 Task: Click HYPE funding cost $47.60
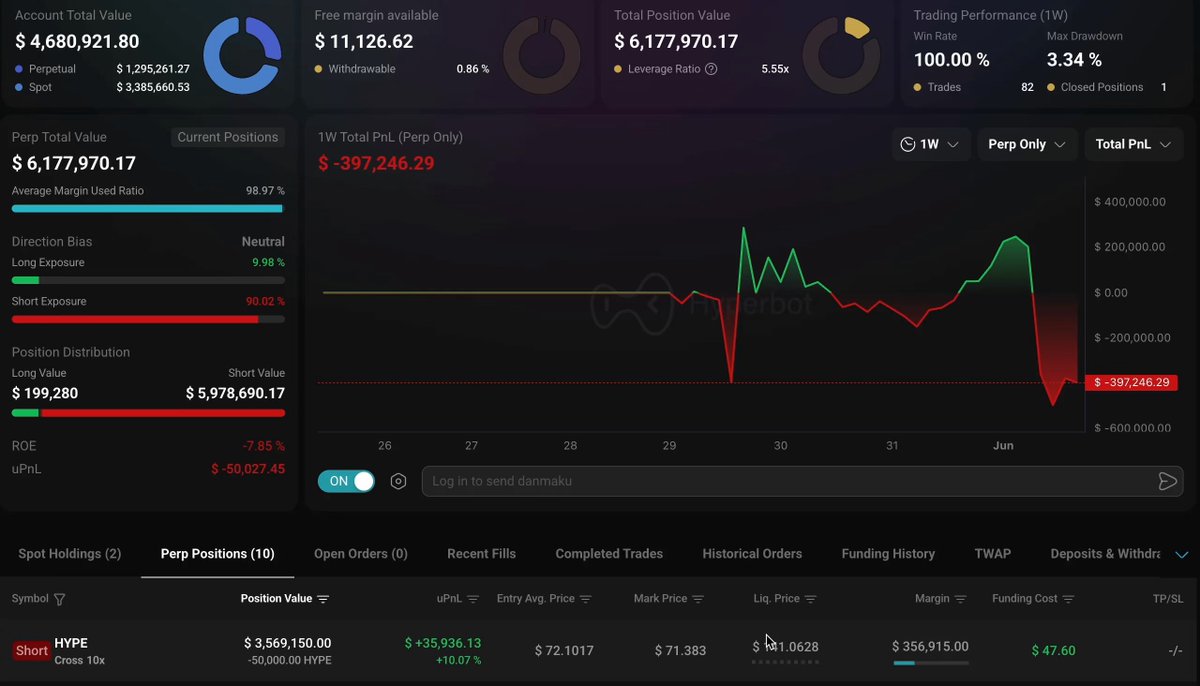click(x=1054, y=650)
